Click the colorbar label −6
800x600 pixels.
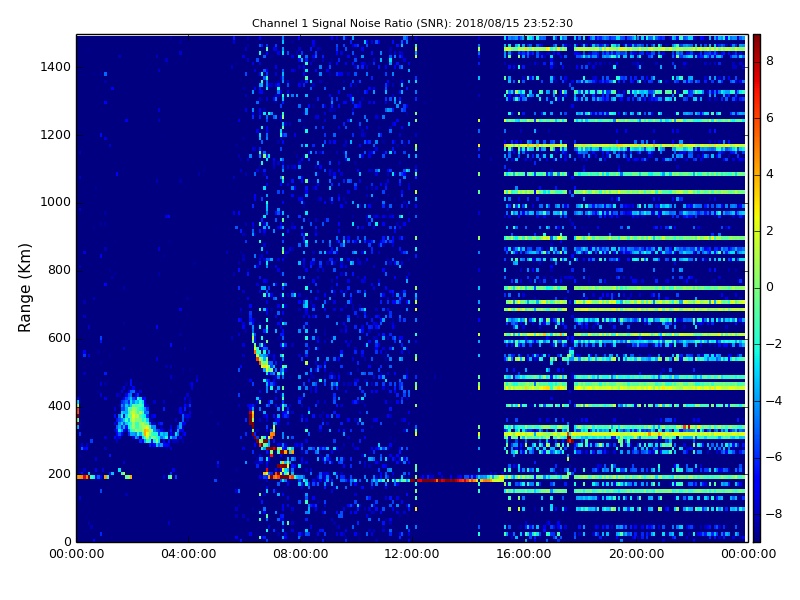click(x=774, y=457)
